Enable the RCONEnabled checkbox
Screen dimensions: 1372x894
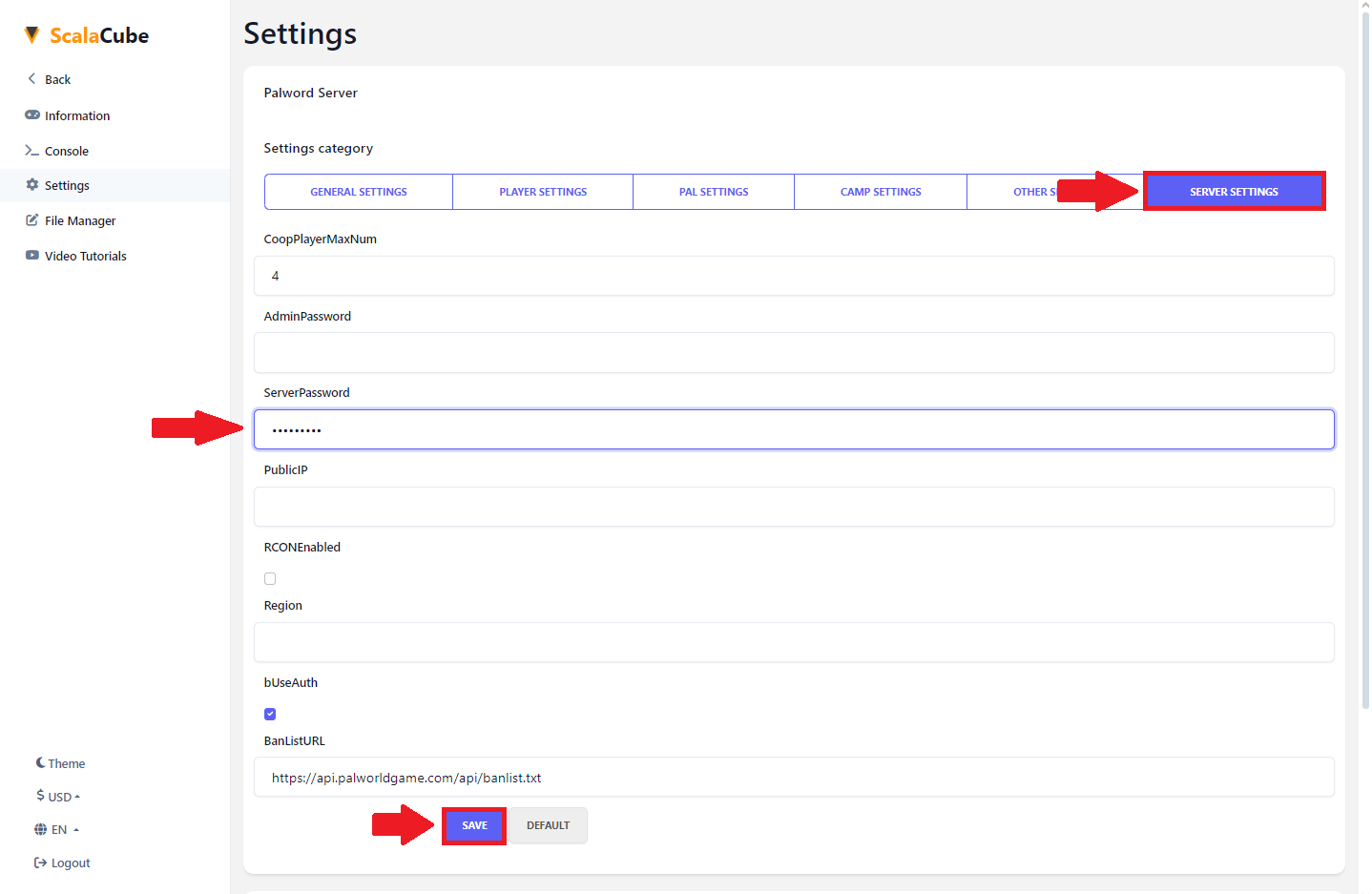tap(270, 578)
